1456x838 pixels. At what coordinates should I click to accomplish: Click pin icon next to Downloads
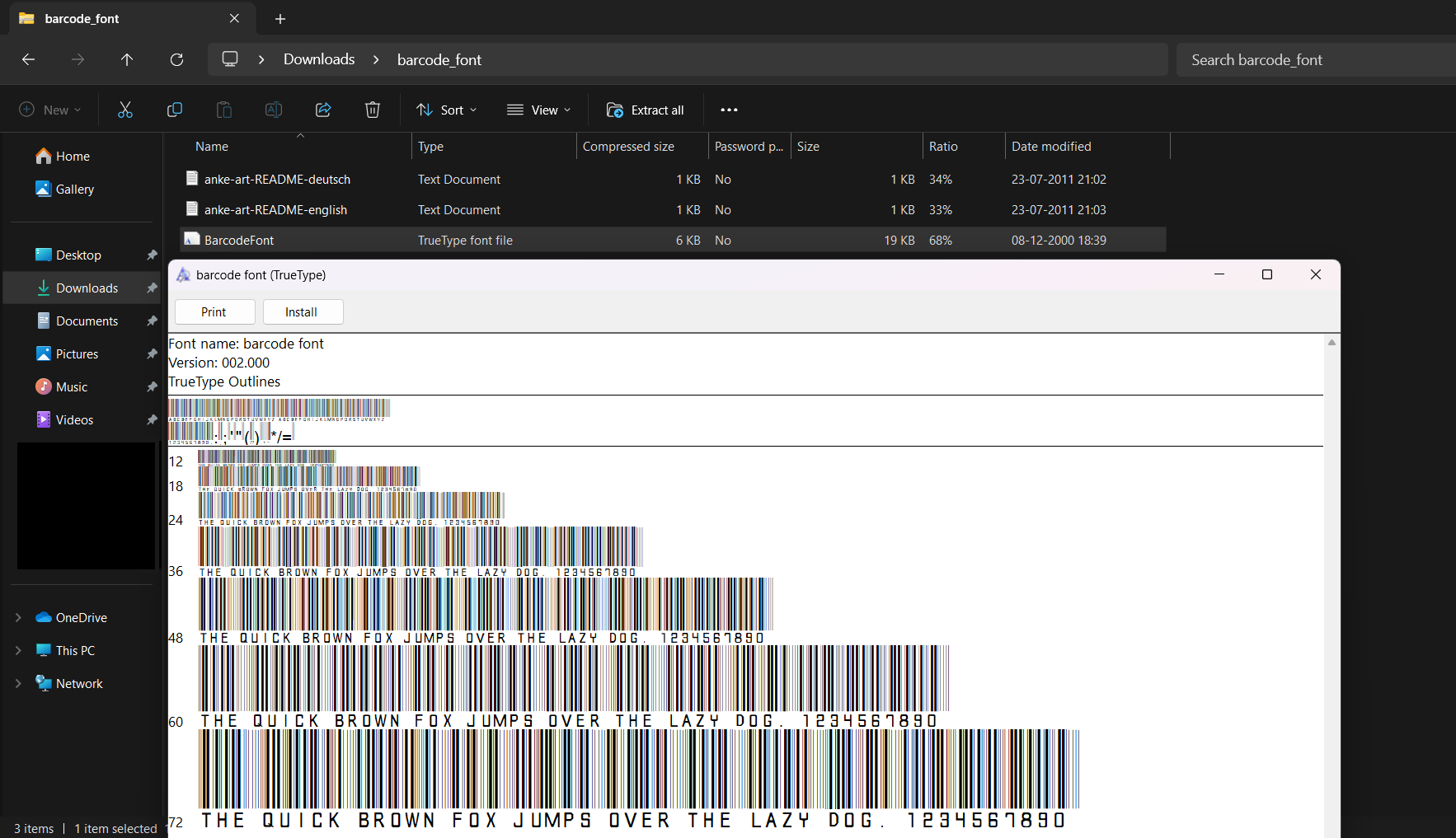pos(152,288)
